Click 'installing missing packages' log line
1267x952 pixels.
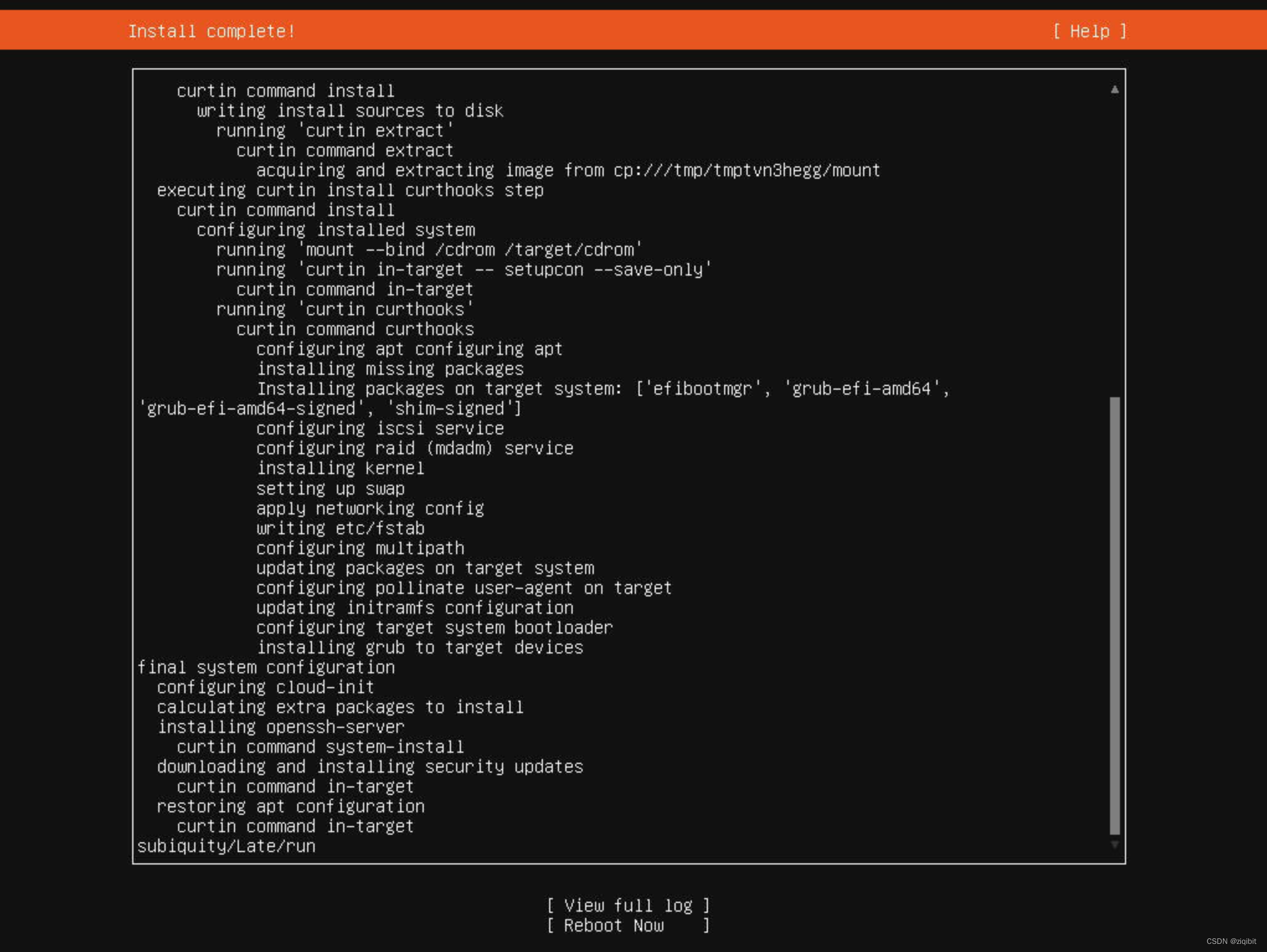(390, 369)
